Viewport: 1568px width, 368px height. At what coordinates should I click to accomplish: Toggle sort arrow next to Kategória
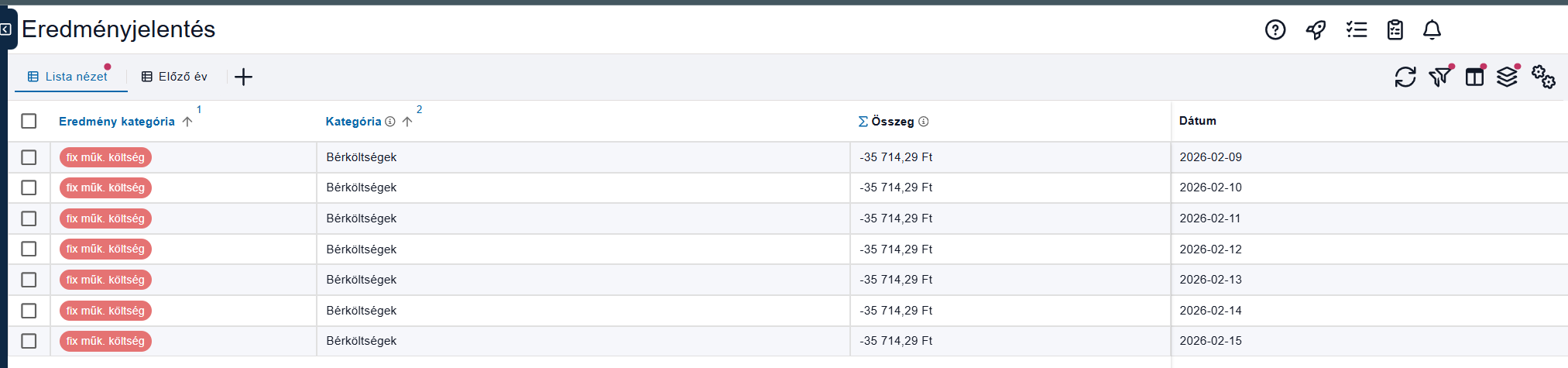pyautogui.click(x=407, y=122)
